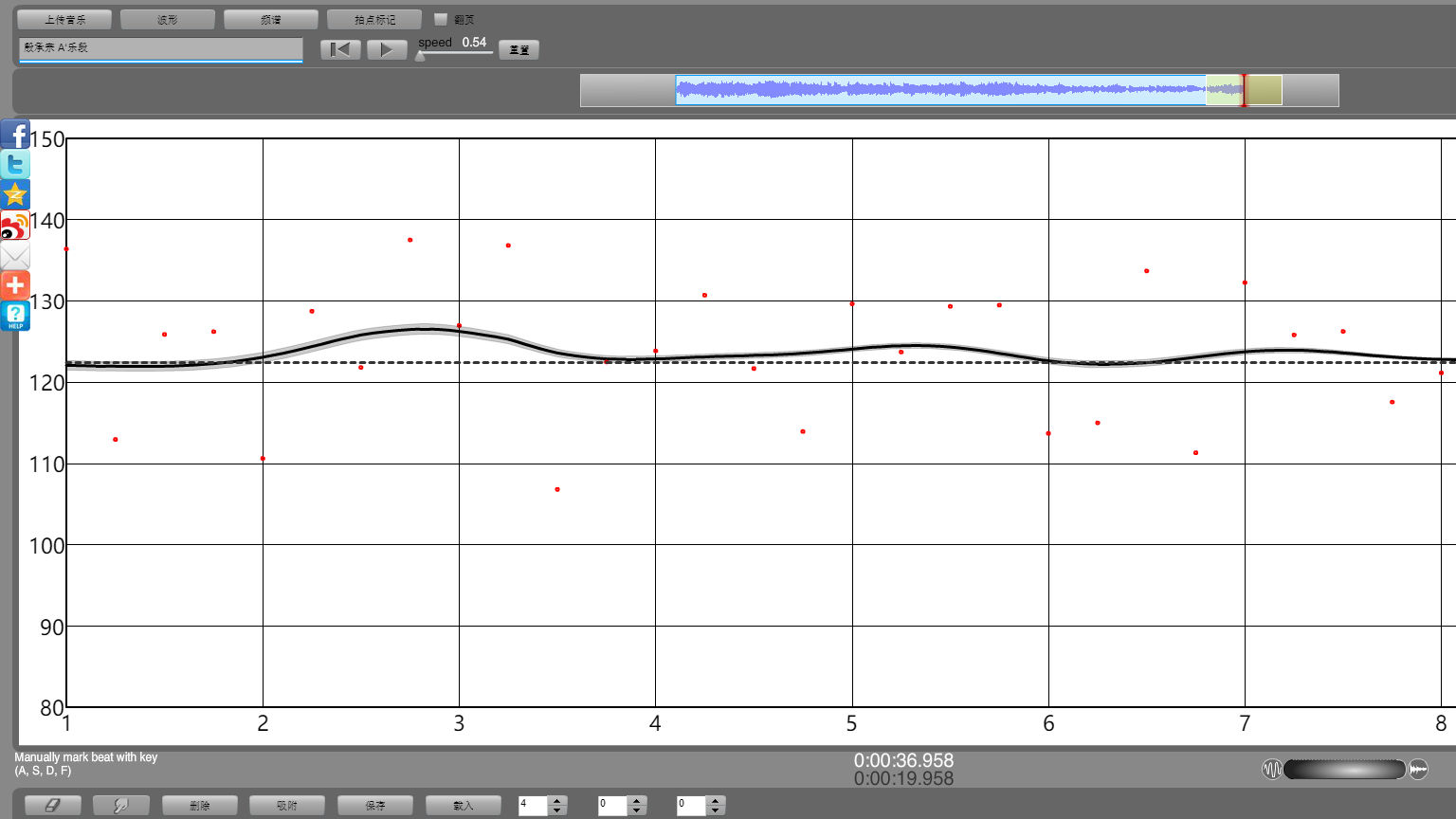Click the Weibo share icon
This screenshot has width=1456, height=819.
[15, 226]
